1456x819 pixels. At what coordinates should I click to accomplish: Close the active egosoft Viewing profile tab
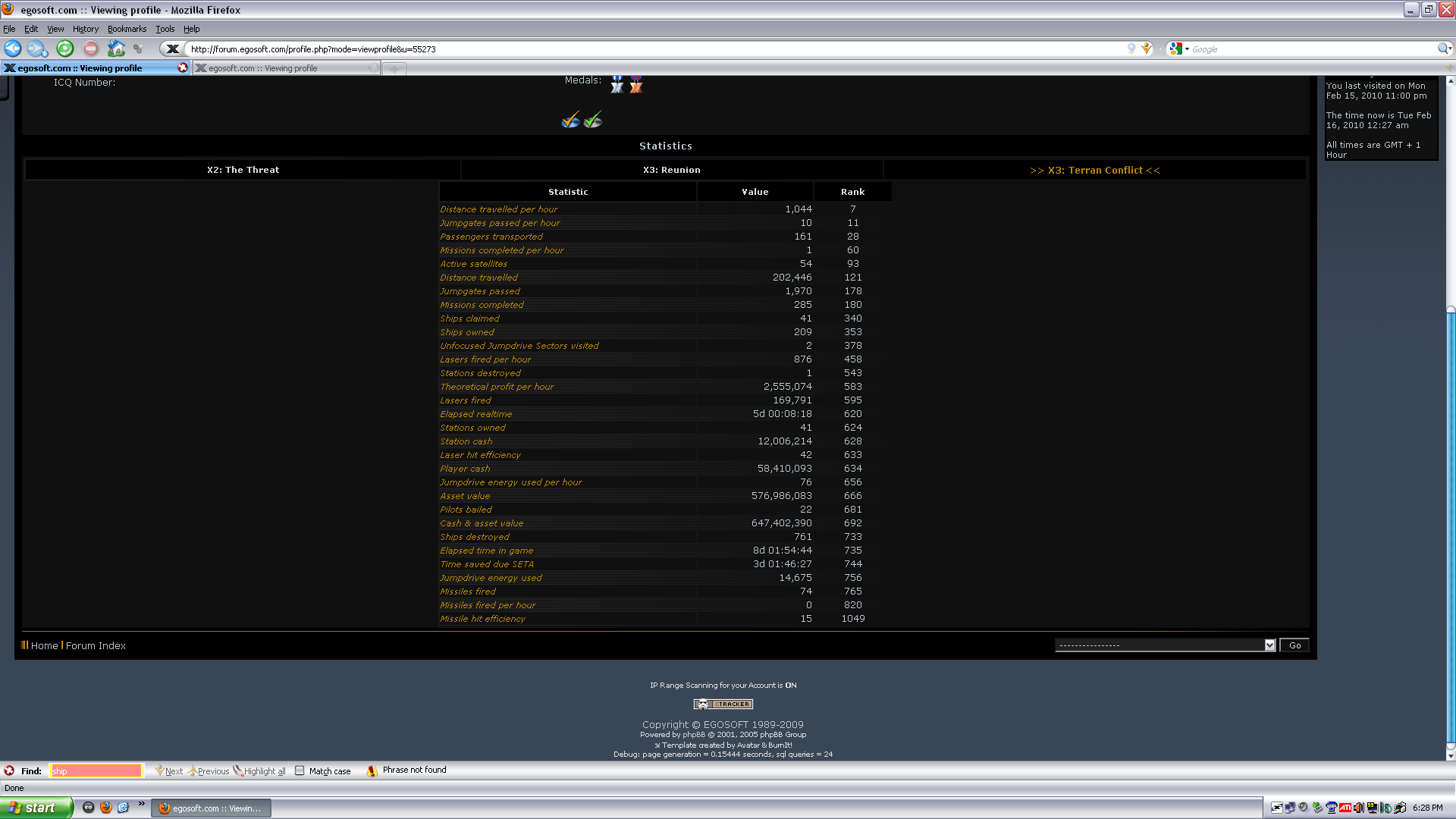(x=182, y=67)
